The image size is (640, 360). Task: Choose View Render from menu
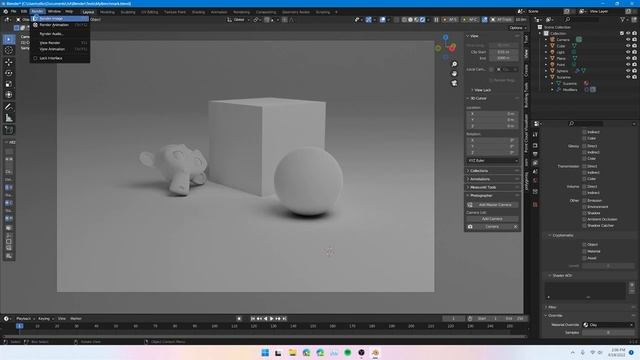pyautogui.click(x=60, y=42)
